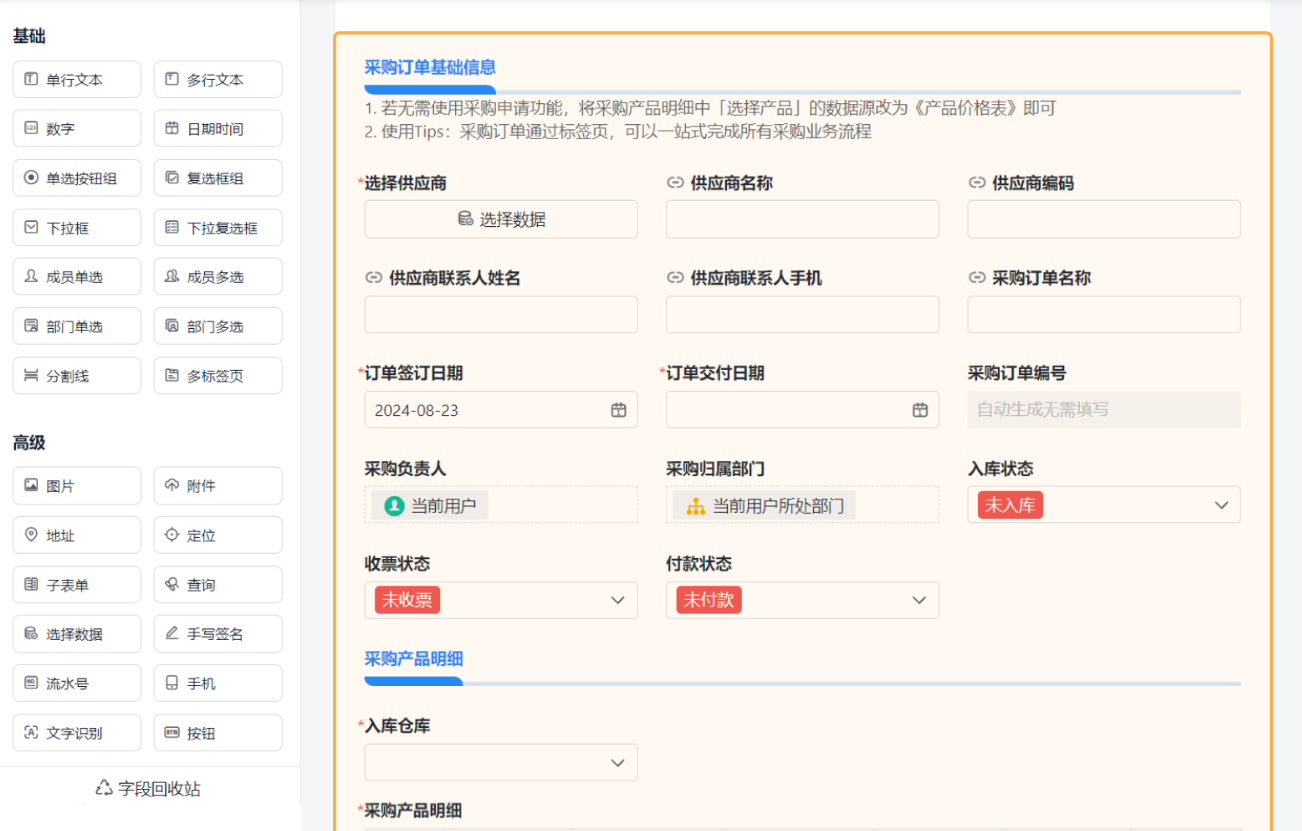The width and height of the screenshot is (1302, 831).
Task: Switch to 采购订单基础信息 tab
Action: point(430,68)
